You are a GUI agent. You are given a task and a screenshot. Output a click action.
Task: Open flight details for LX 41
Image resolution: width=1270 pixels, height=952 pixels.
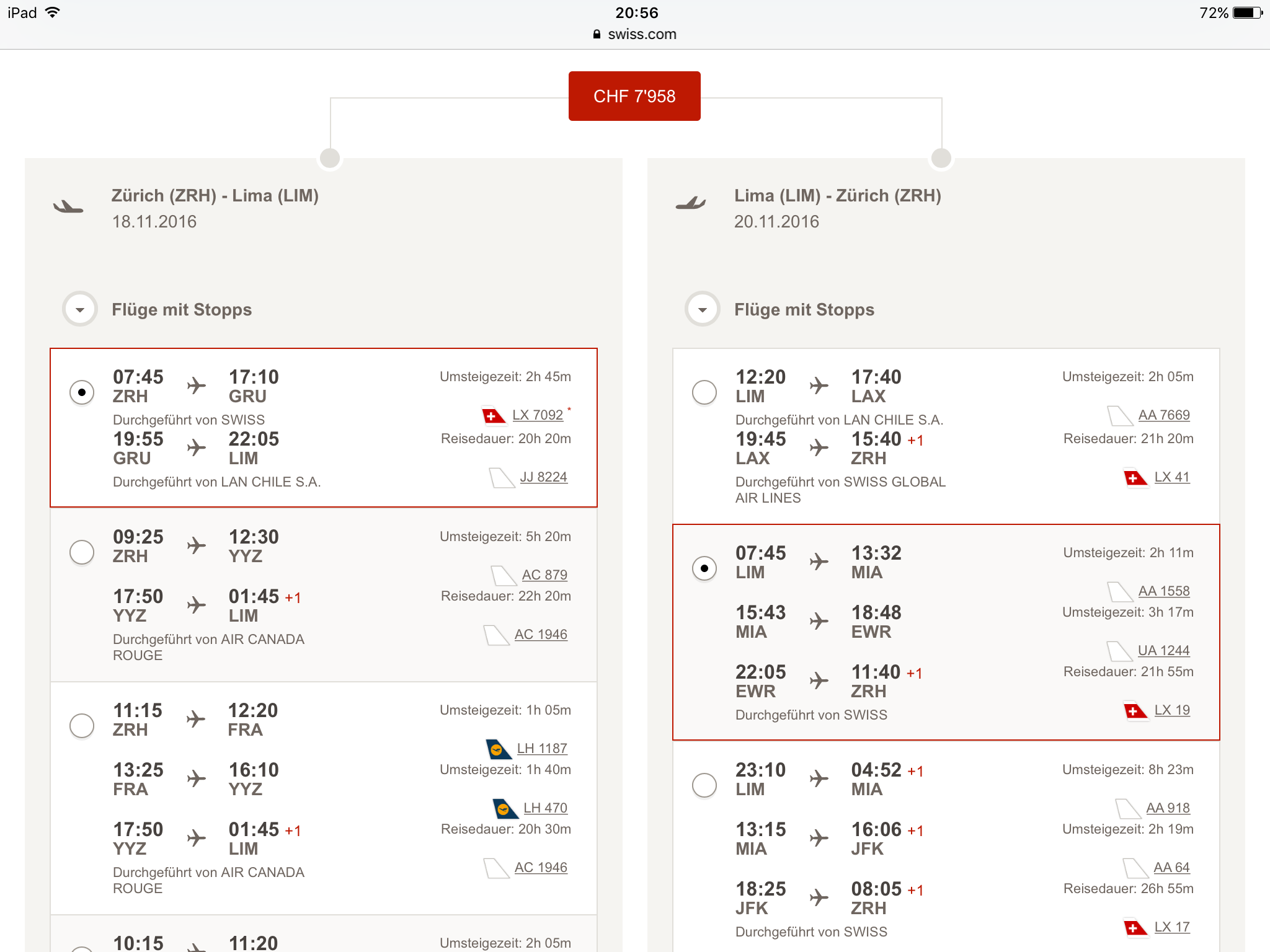coord(1172,477)
